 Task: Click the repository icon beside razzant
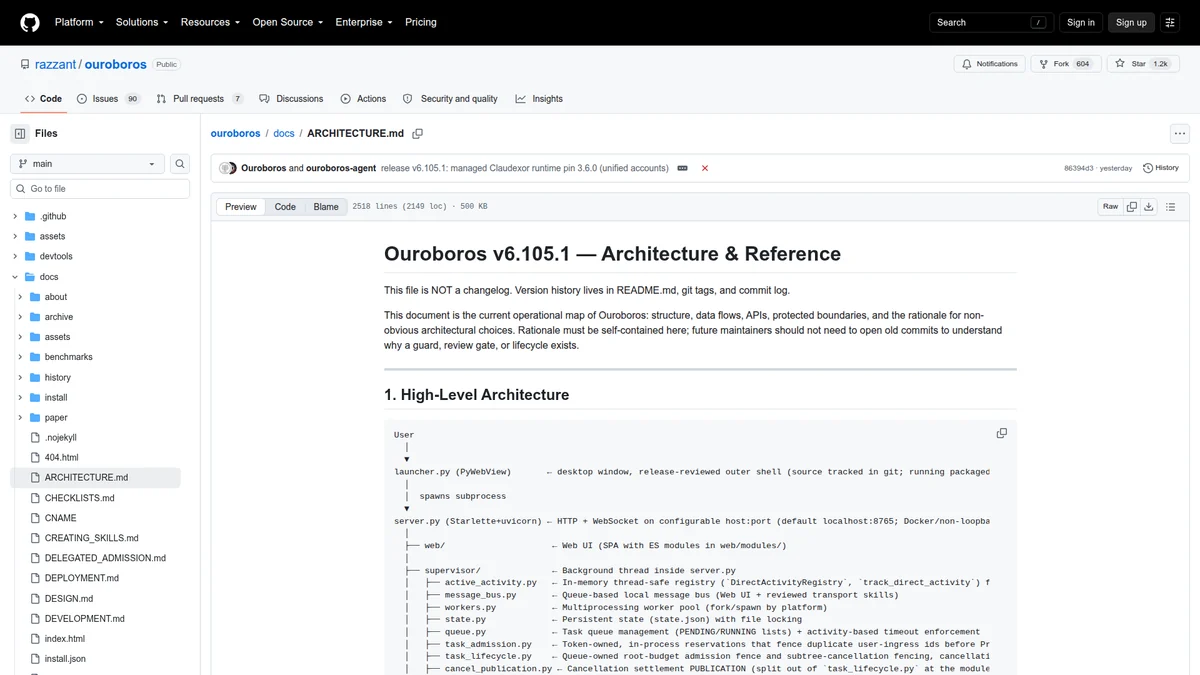[x=24, y=64]
